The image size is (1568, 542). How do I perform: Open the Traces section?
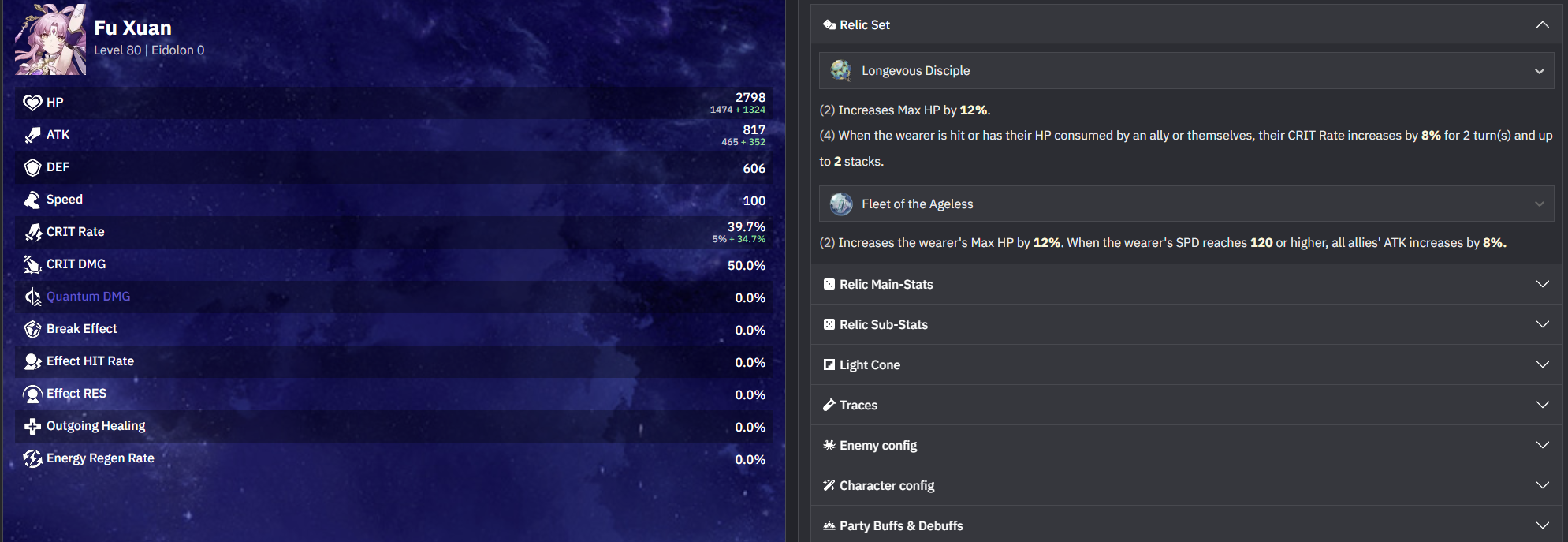point(1542,405)
